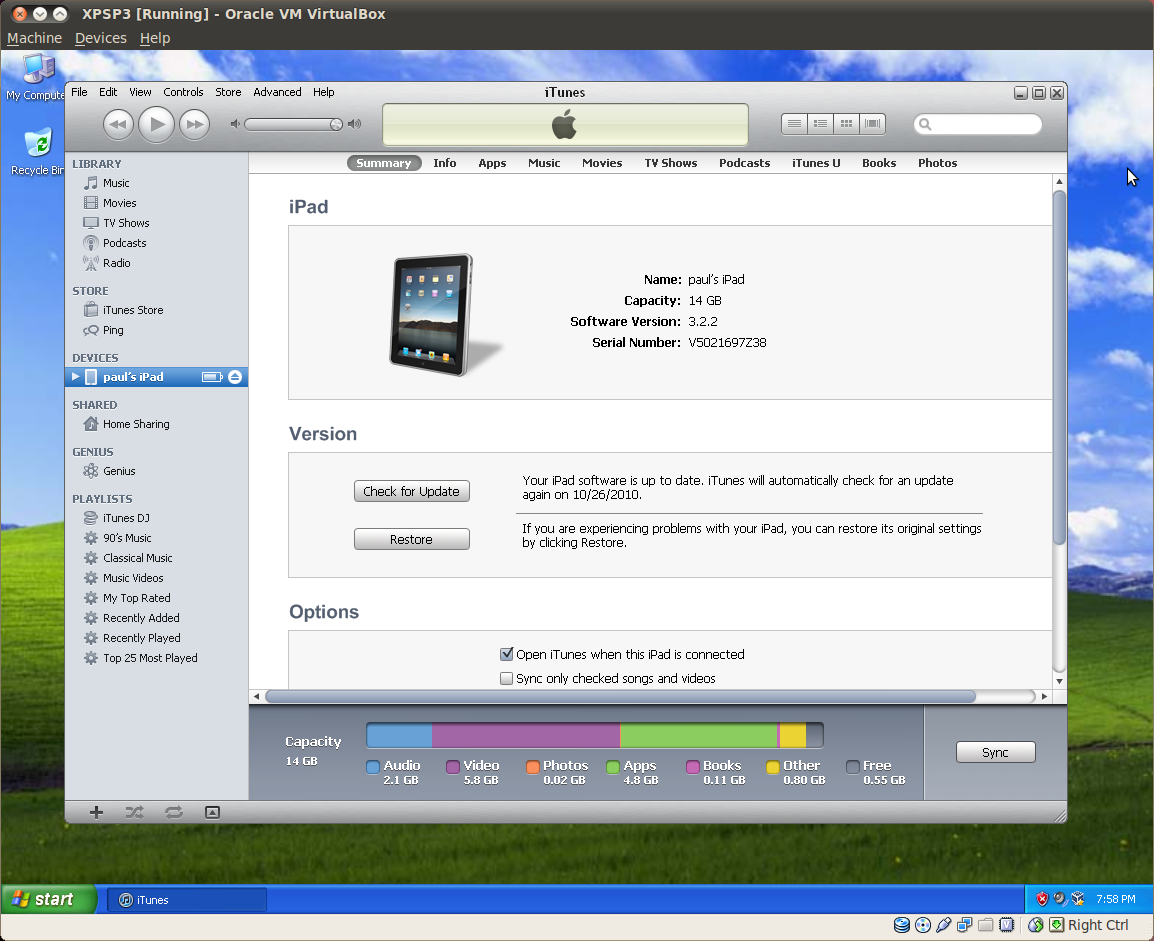Switch to the iTunes U tab
Image resolution: width=1154 pixels, height=941 pixels.
816,163
